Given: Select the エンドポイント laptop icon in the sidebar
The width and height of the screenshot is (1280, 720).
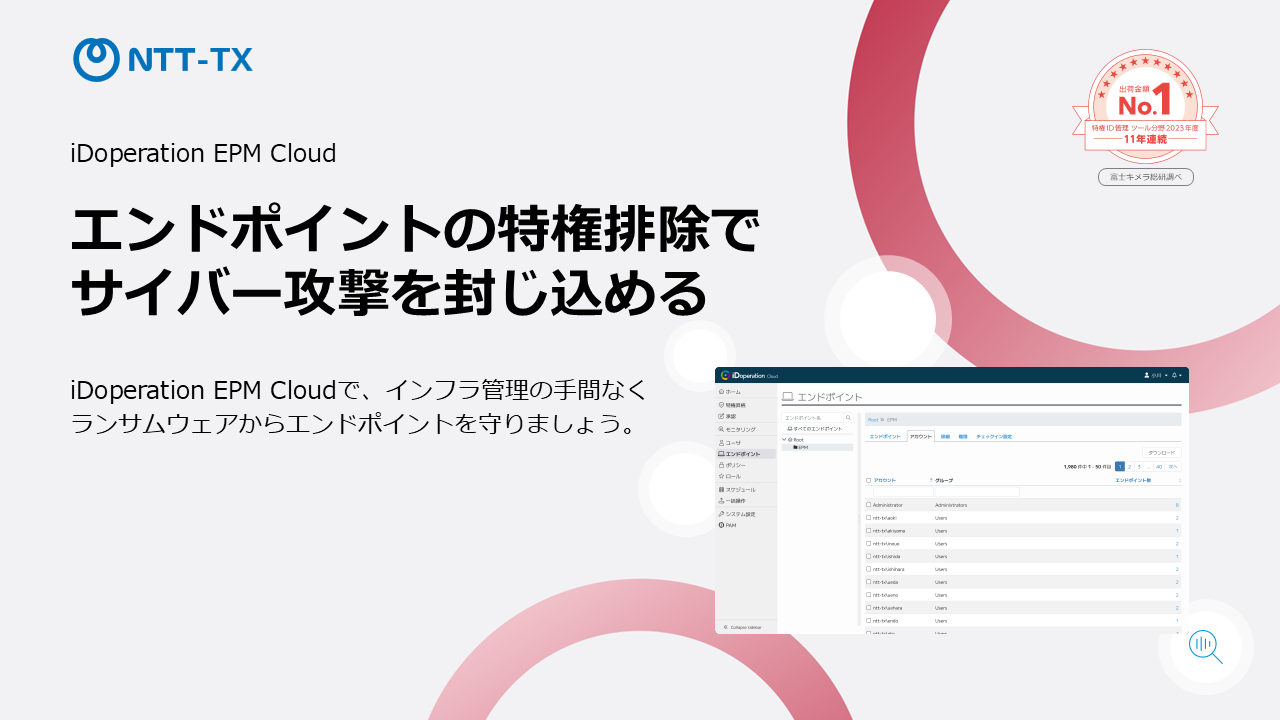Looking at the screenshot, I should tap(720, 454).
